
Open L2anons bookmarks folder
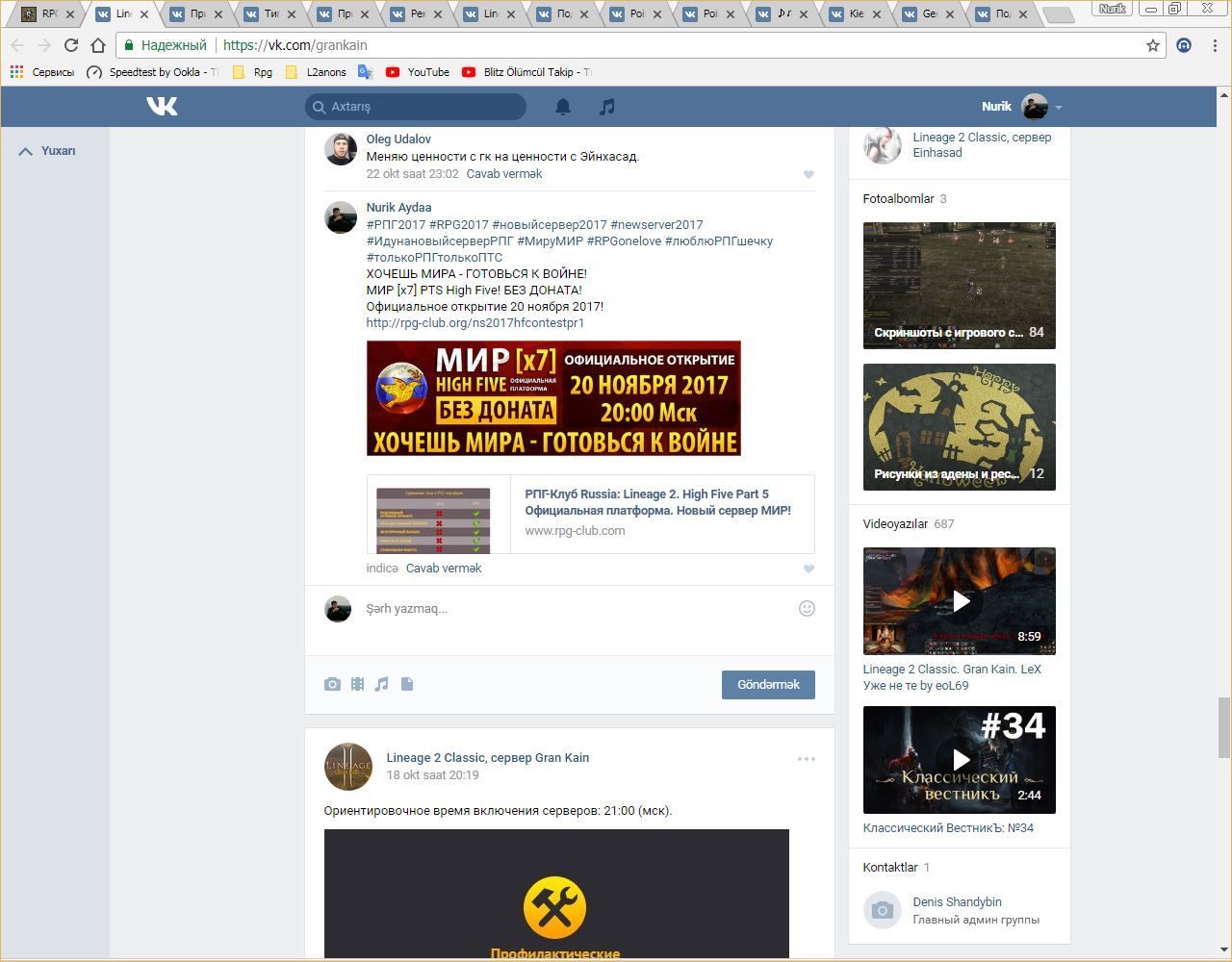tap(316, 72)
